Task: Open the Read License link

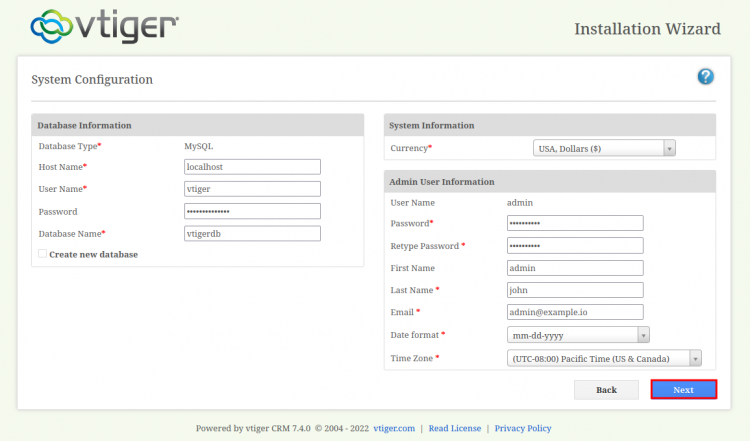Action: tap(454, 428)
